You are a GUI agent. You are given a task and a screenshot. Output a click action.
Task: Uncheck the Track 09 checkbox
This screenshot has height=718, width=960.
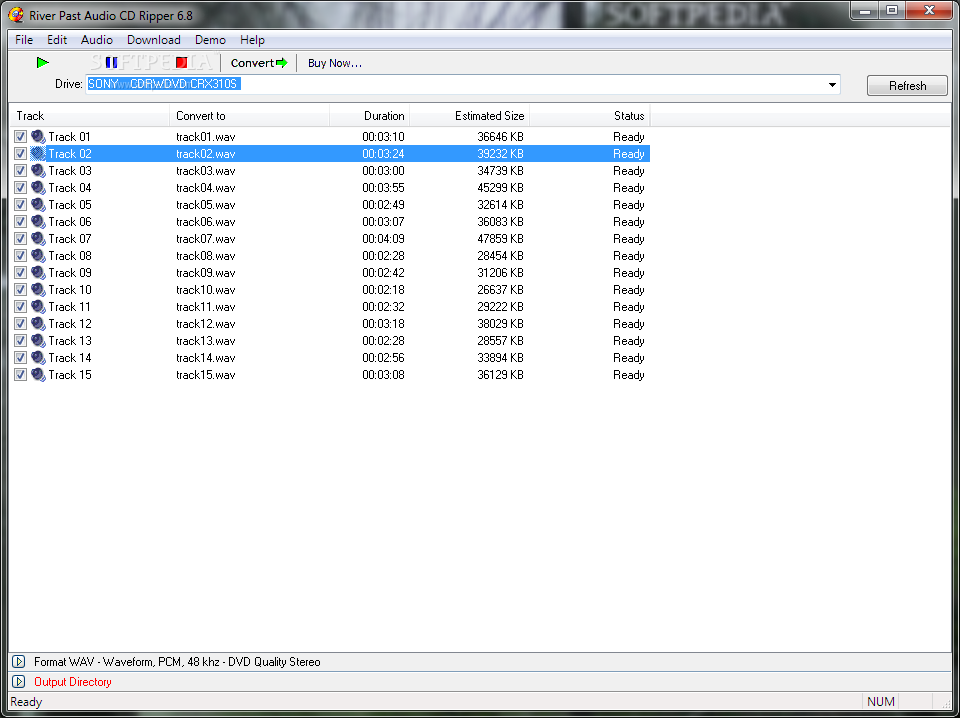20,272
